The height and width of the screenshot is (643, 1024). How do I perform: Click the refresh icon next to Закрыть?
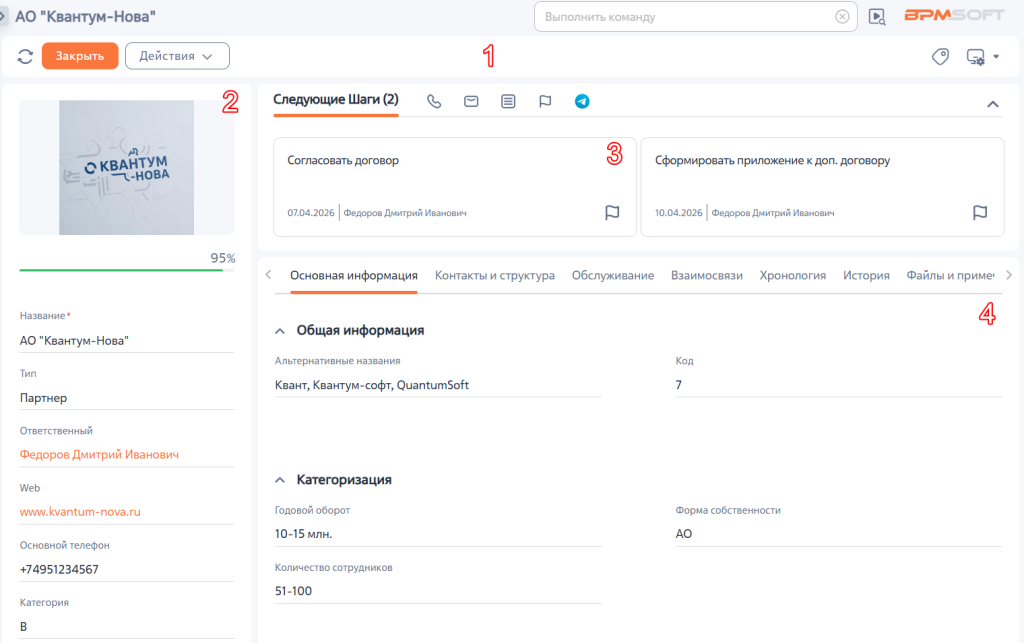click(x=25, y=56)
